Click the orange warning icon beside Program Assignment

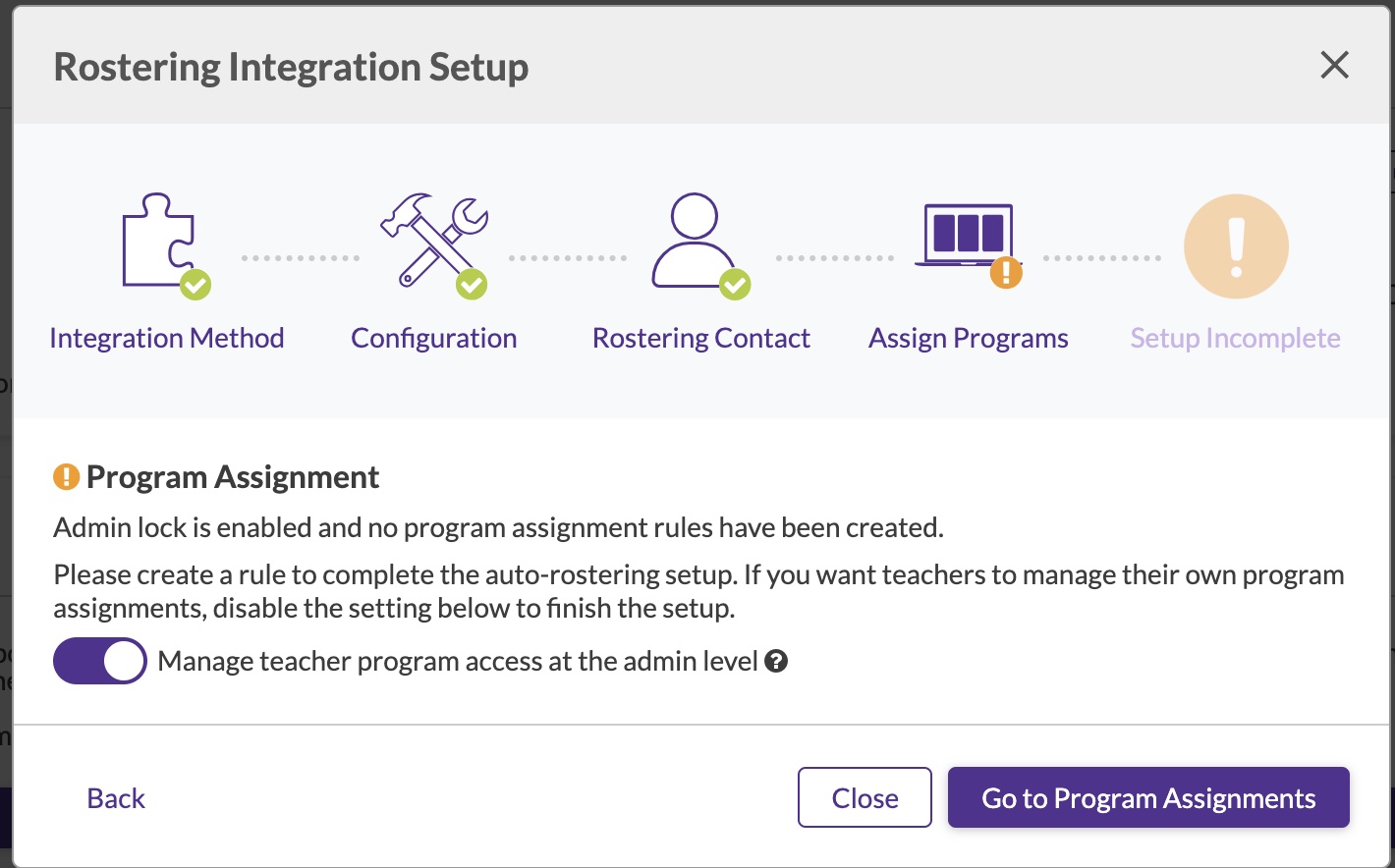[66, 477]
